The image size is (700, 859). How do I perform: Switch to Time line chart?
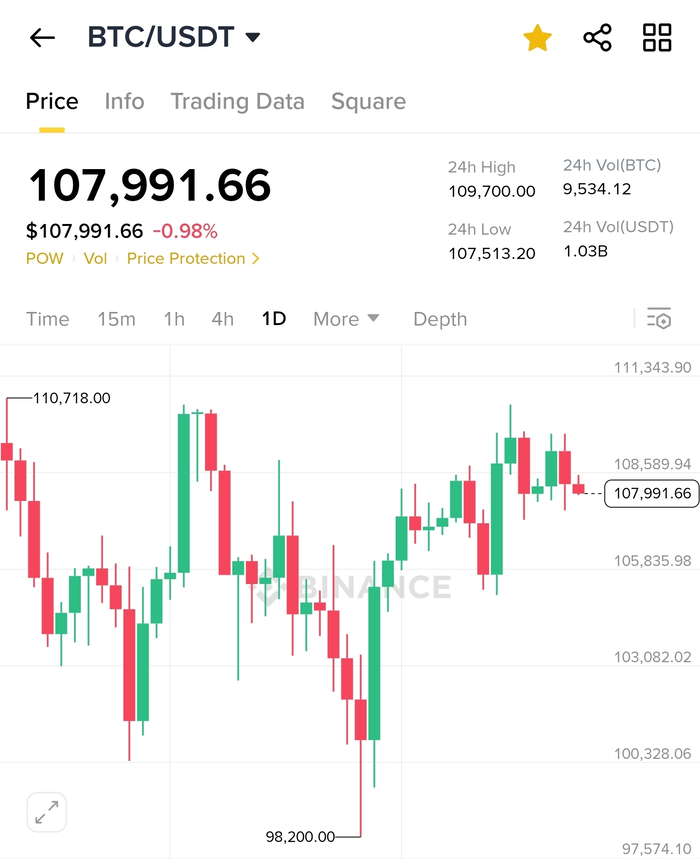pos(48,319)
